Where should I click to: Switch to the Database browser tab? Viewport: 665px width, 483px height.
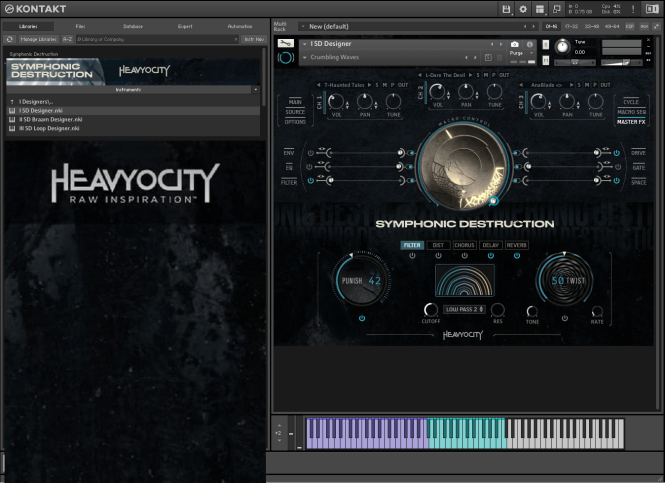tap(133, 26)
